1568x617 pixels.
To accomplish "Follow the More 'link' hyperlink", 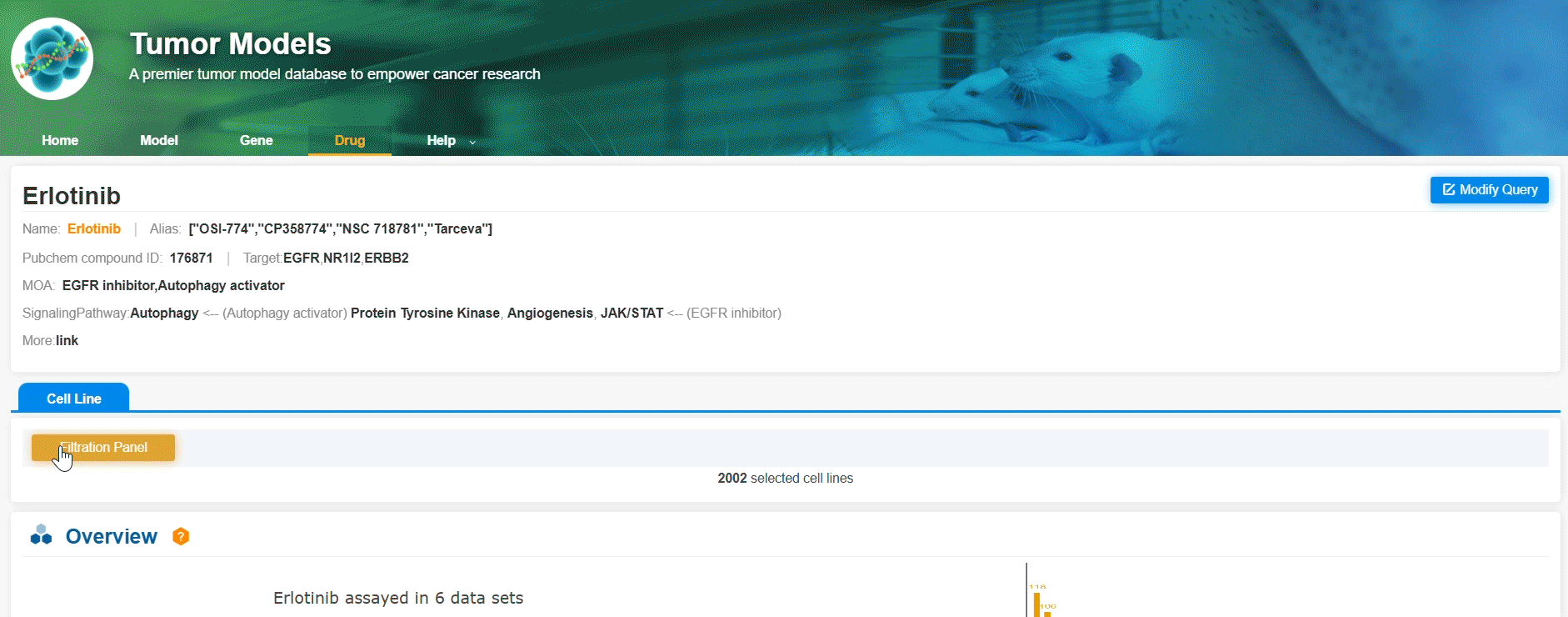I will tap(67, 341).
